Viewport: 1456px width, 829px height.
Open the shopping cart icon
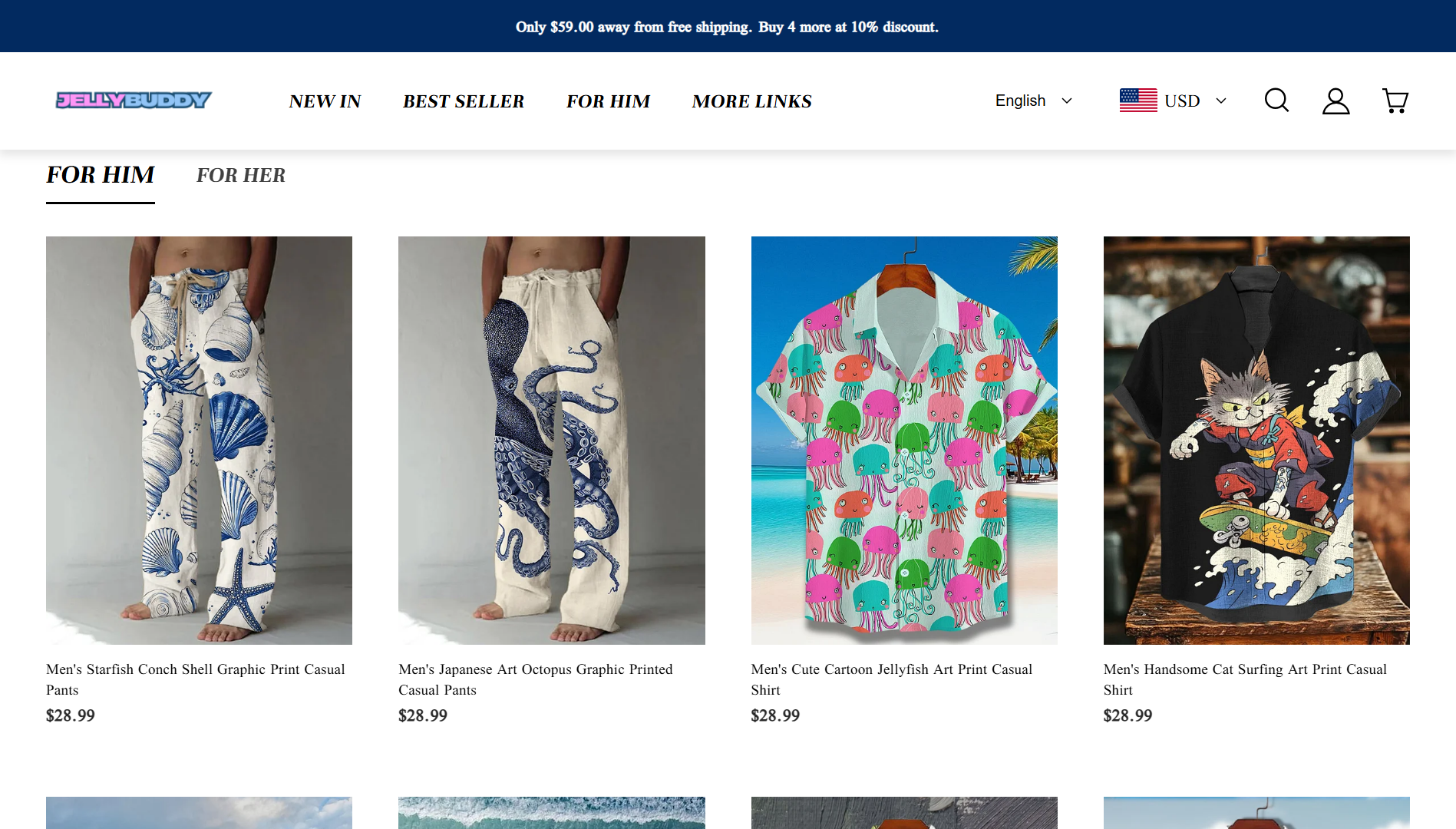[1395, 101]
